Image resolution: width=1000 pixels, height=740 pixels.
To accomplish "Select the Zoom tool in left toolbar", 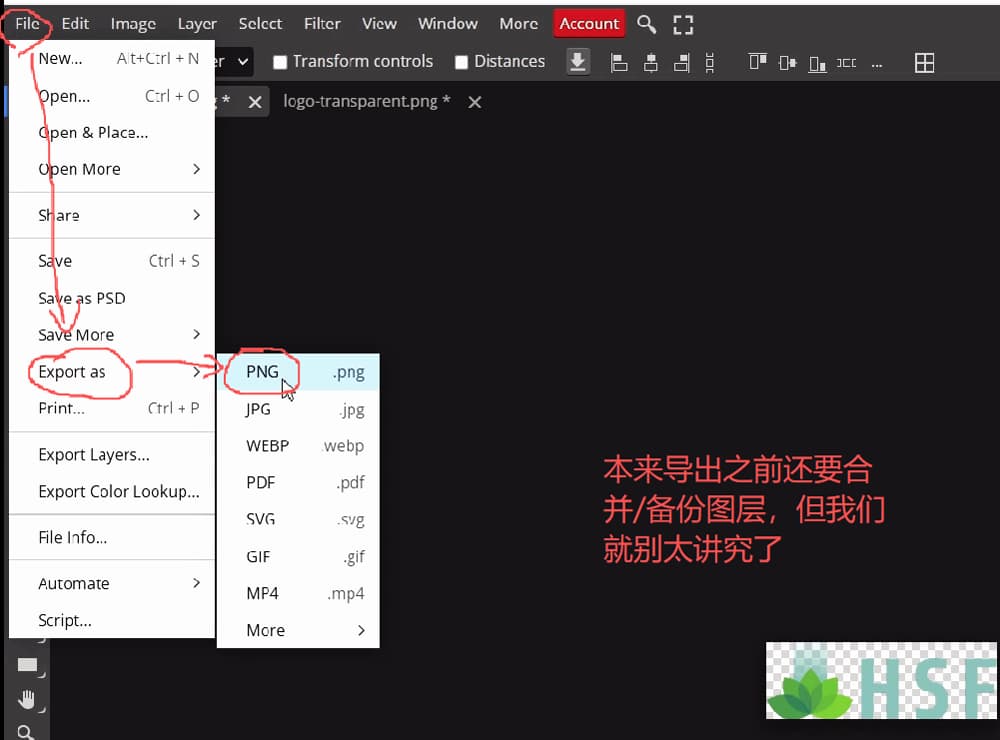I will (27, 732).
